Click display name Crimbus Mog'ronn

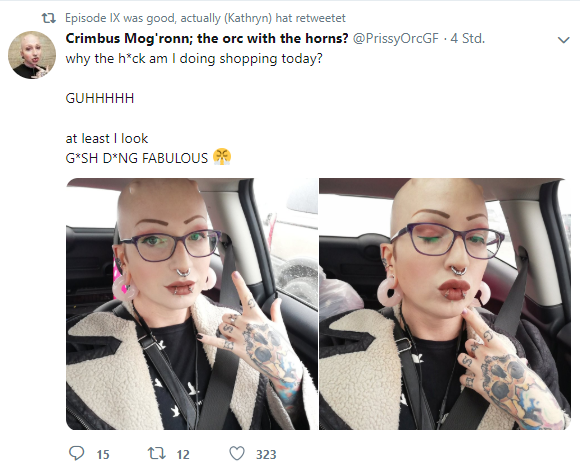click(x=207, y=38)
